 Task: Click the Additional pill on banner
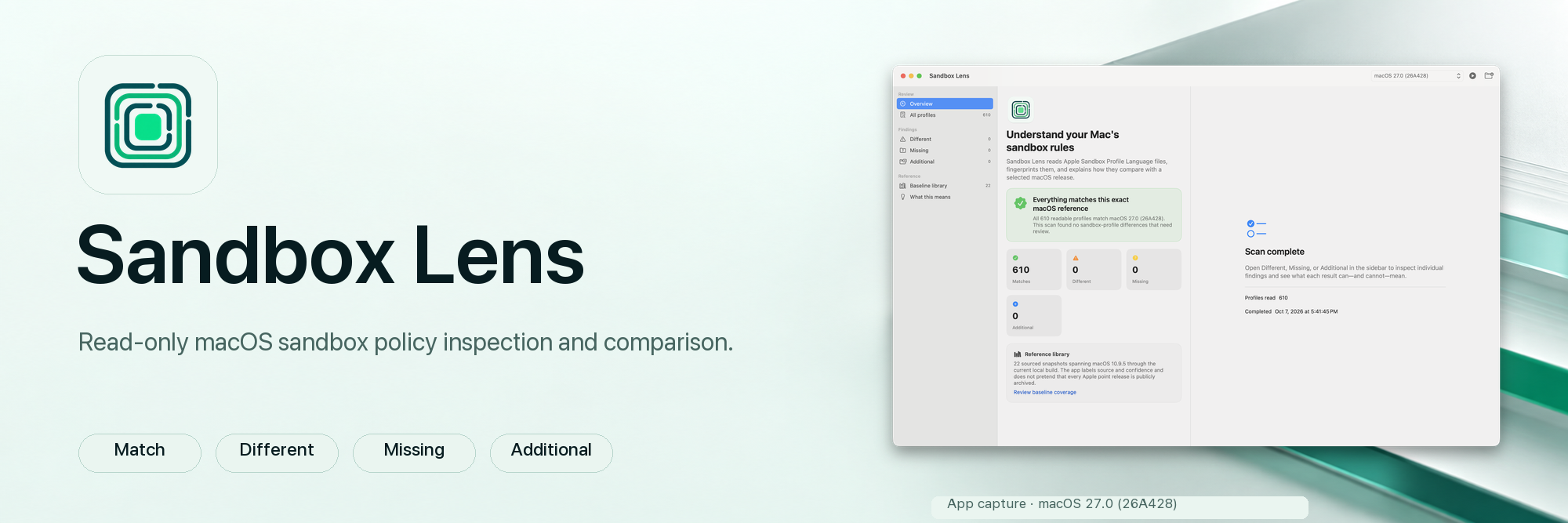[551, 452]
